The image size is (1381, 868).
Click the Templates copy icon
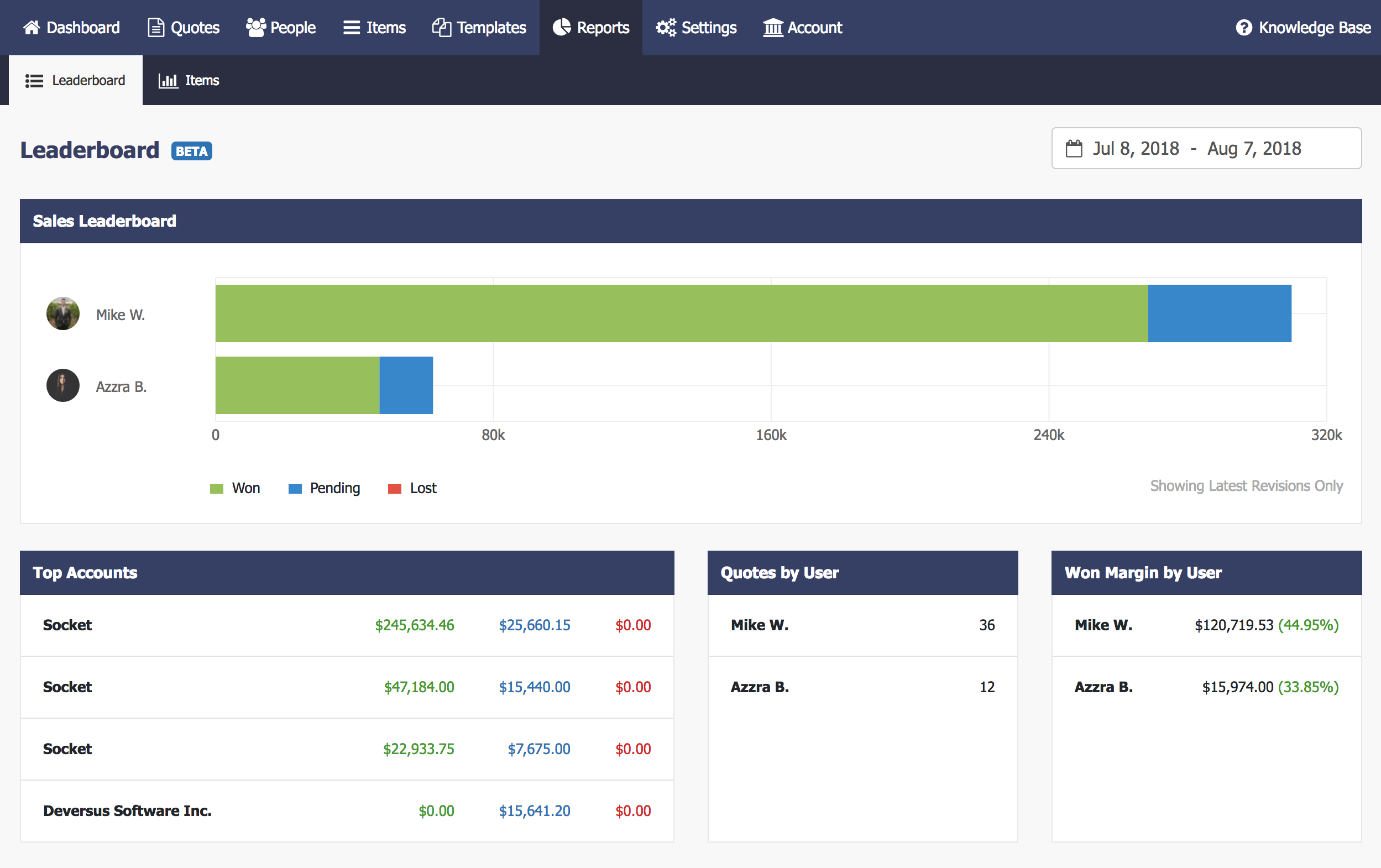(x=442, y=28)
